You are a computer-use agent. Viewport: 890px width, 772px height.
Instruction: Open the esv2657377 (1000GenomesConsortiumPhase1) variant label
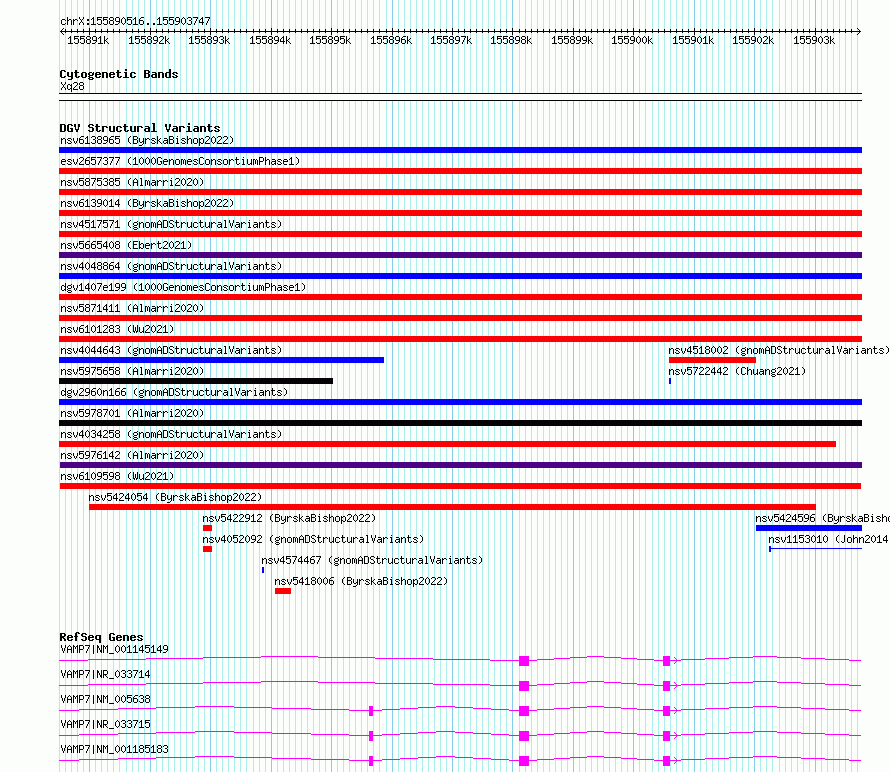[180, 161]
